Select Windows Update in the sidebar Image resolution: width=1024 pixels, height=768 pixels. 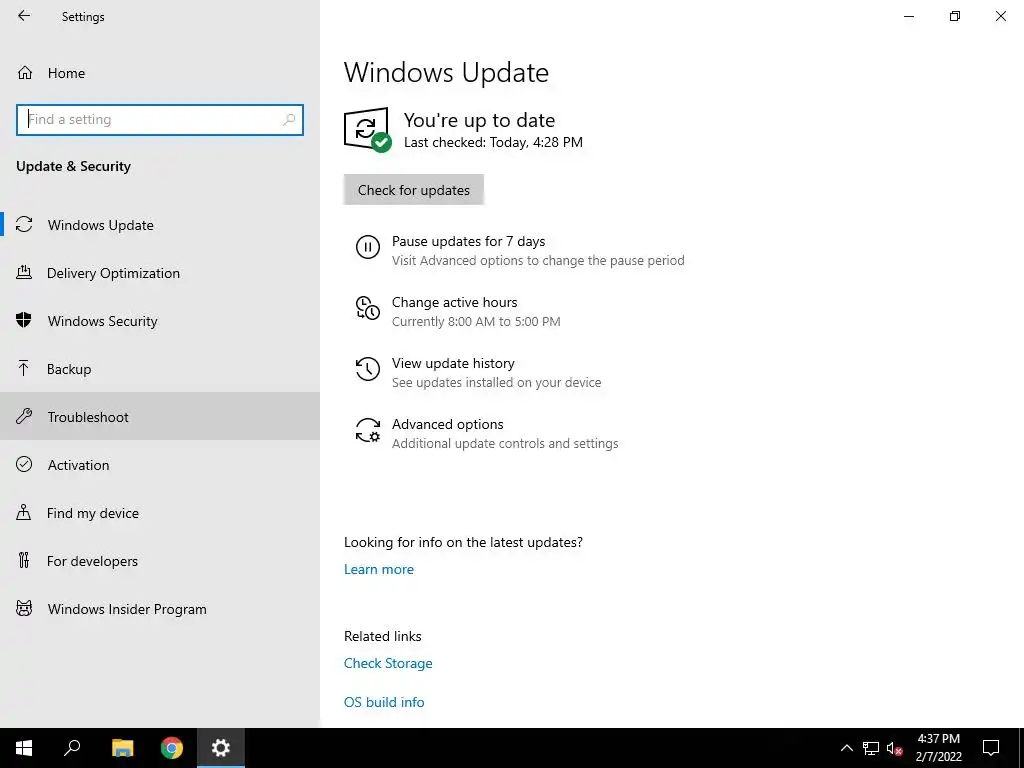pyautogui.click(x=160, y=225)
